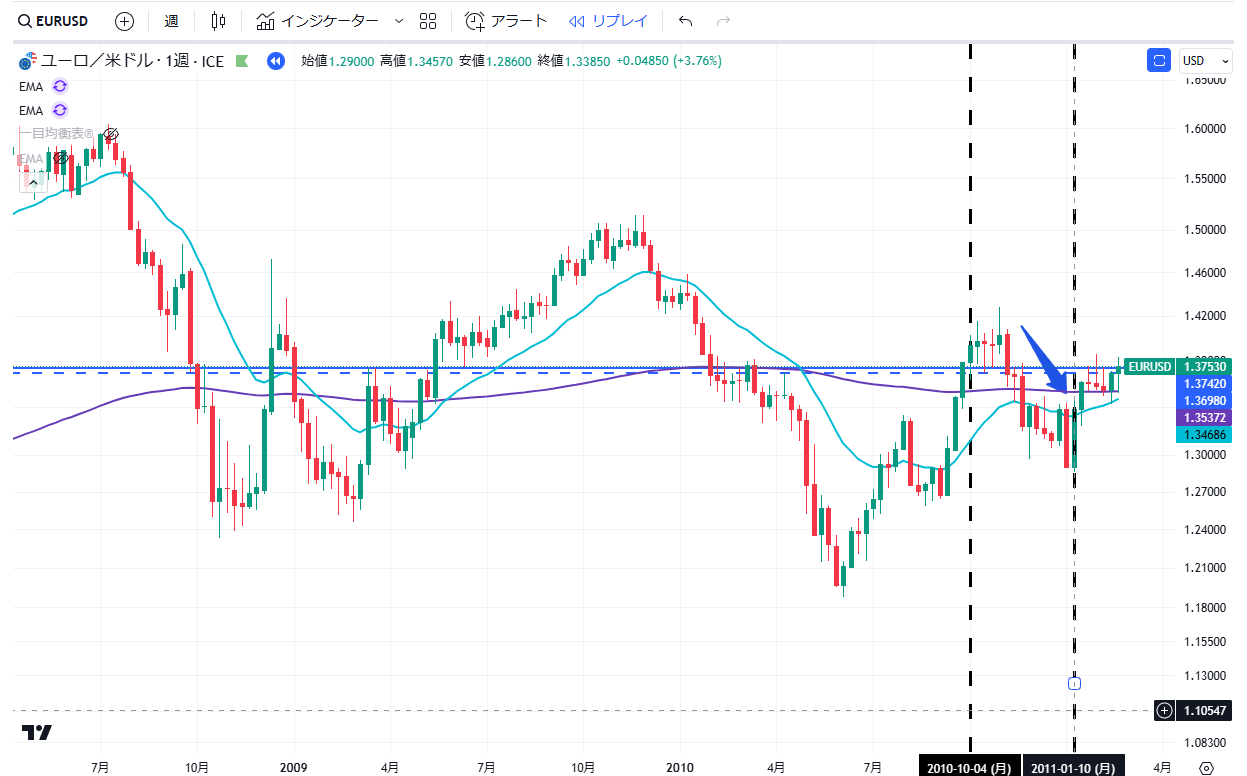The width and height of the screenshot is (1247, 776).
Task: Activate the リプレイ bar replay mode
Action: 608,21
